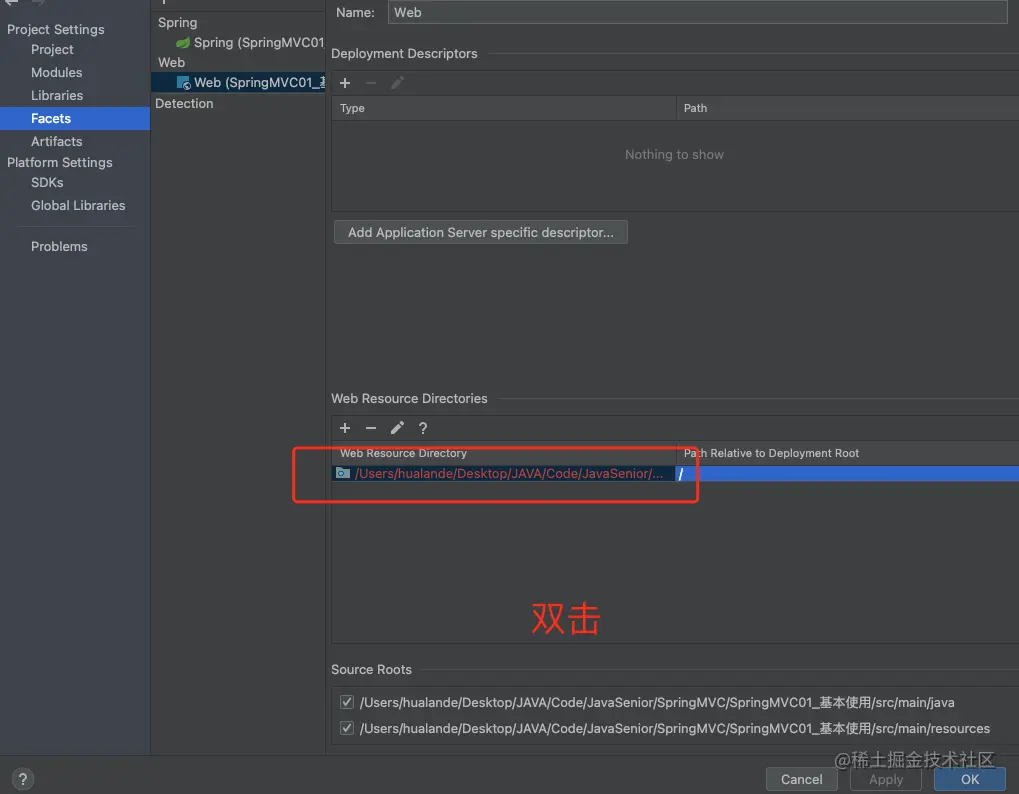Open the Libraries section
The image size is (1019, 794).
(x=57, y=96)
